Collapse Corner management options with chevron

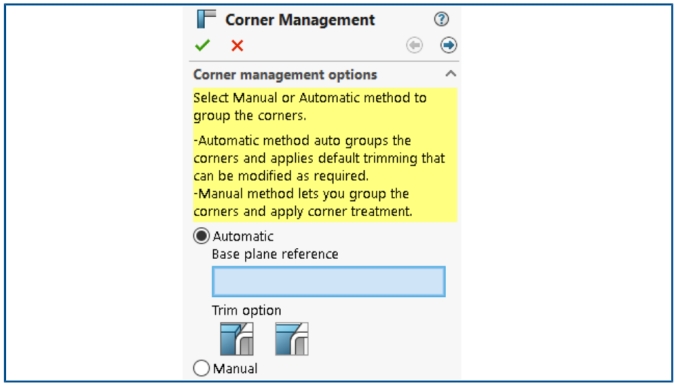tap(451, 73)
